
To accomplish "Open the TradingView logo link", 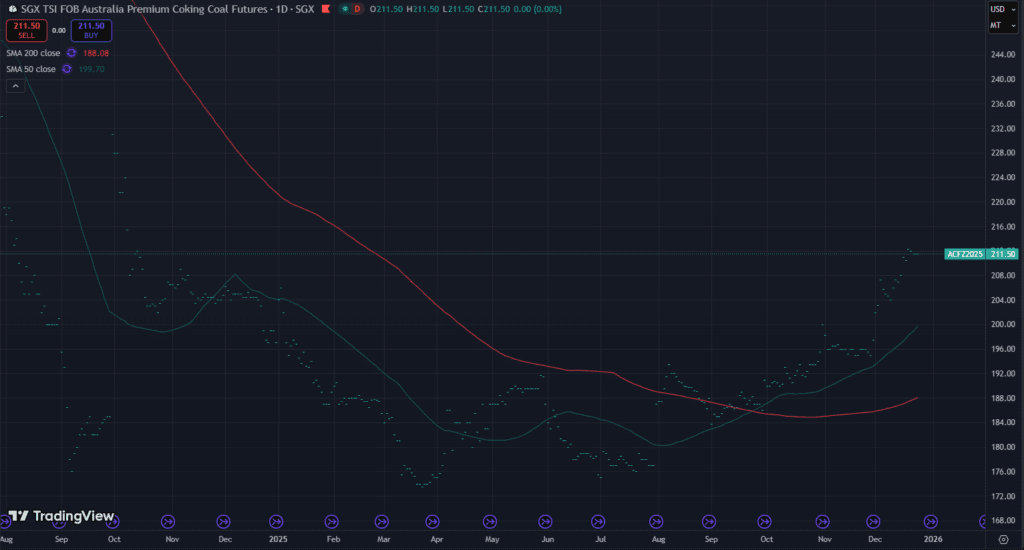I will click(61, 516).
